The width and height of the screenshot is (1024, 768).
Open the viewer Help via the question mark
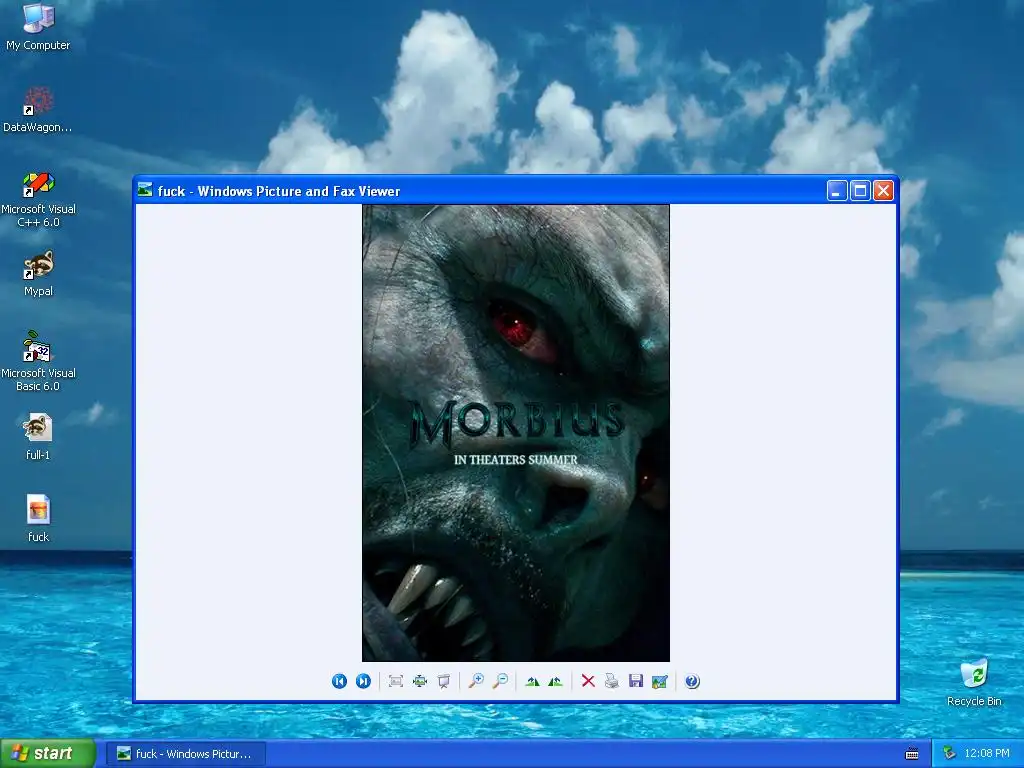coord(692,681)
